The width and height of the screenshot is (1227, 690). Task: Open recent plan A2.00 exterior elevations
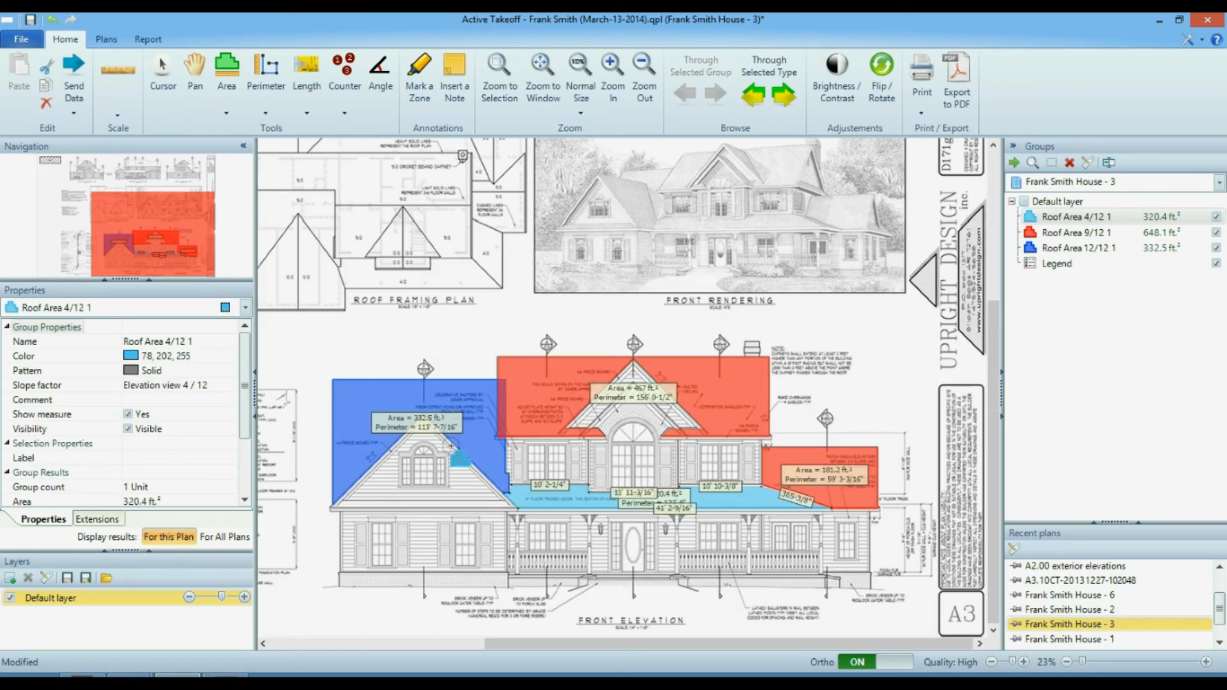pos(1075,566)
